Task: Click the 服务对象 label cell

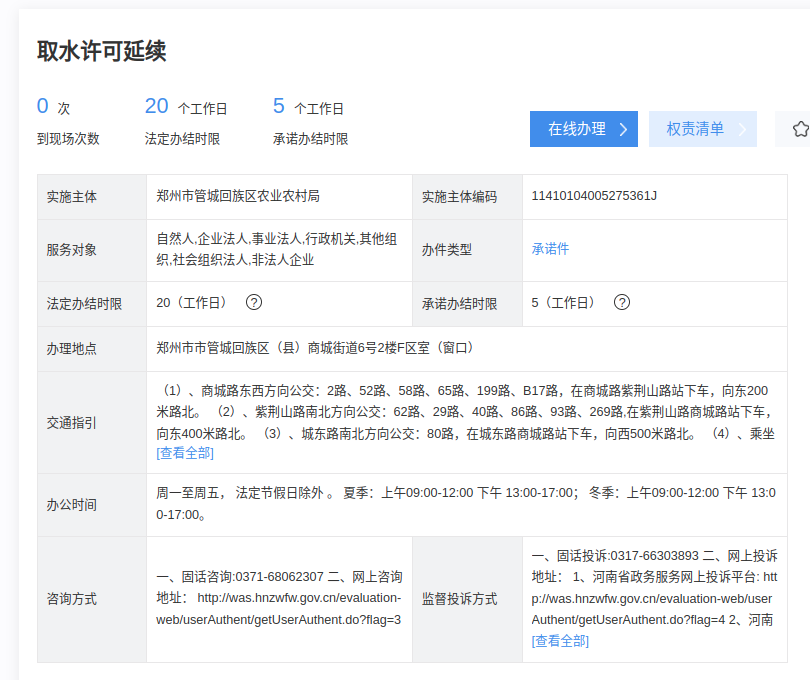Action: [x=92, y=250]
